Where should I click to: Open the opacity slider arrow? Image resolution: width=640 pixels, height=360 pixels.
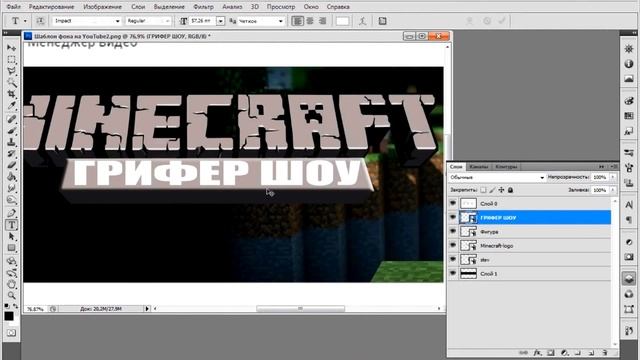tap(613, 177)
